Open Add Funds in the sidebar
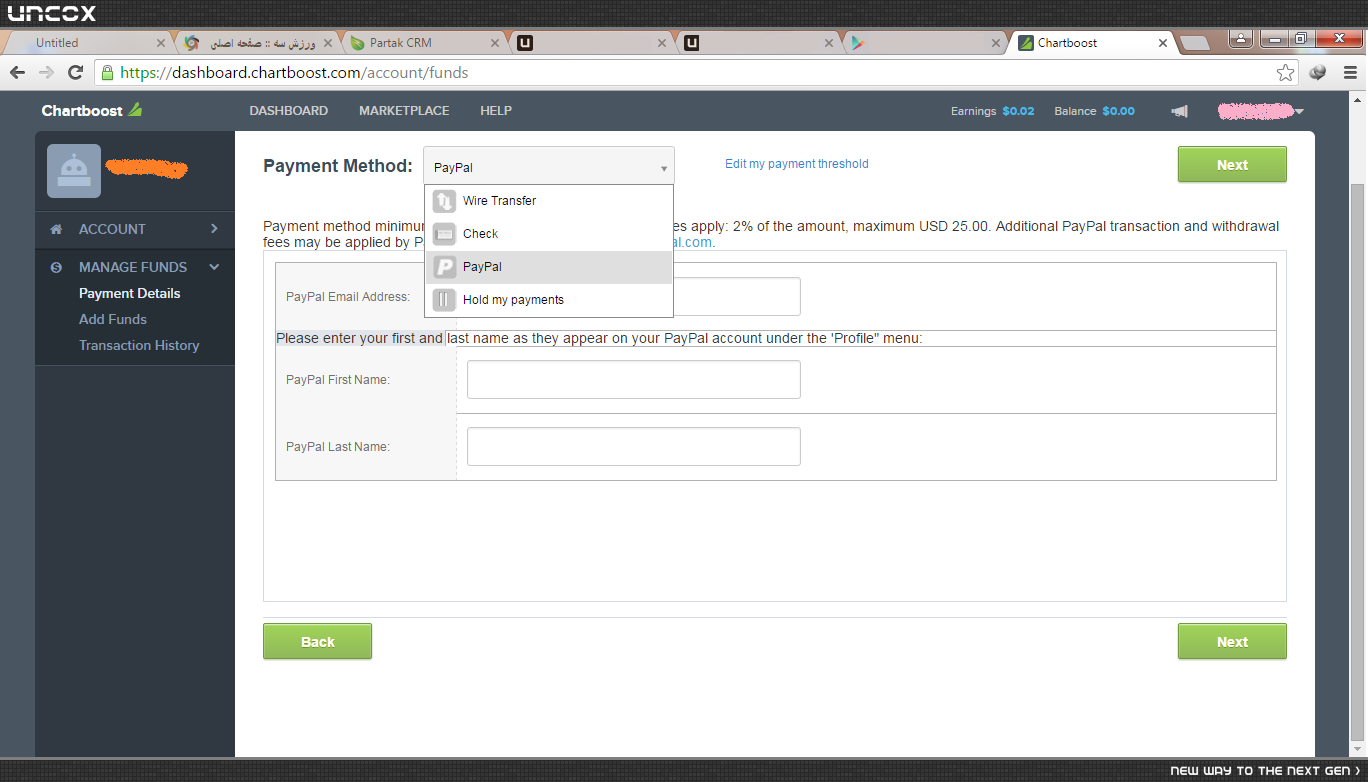Image resolution: width=1368 pixels, height=782 pixels. [113, 319]
